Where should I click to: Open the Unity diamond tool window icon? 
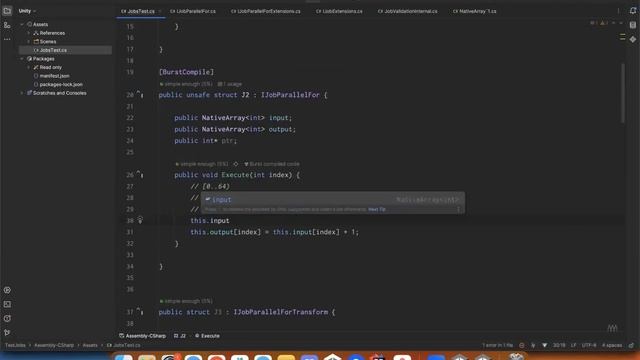(x=633, y=40)
